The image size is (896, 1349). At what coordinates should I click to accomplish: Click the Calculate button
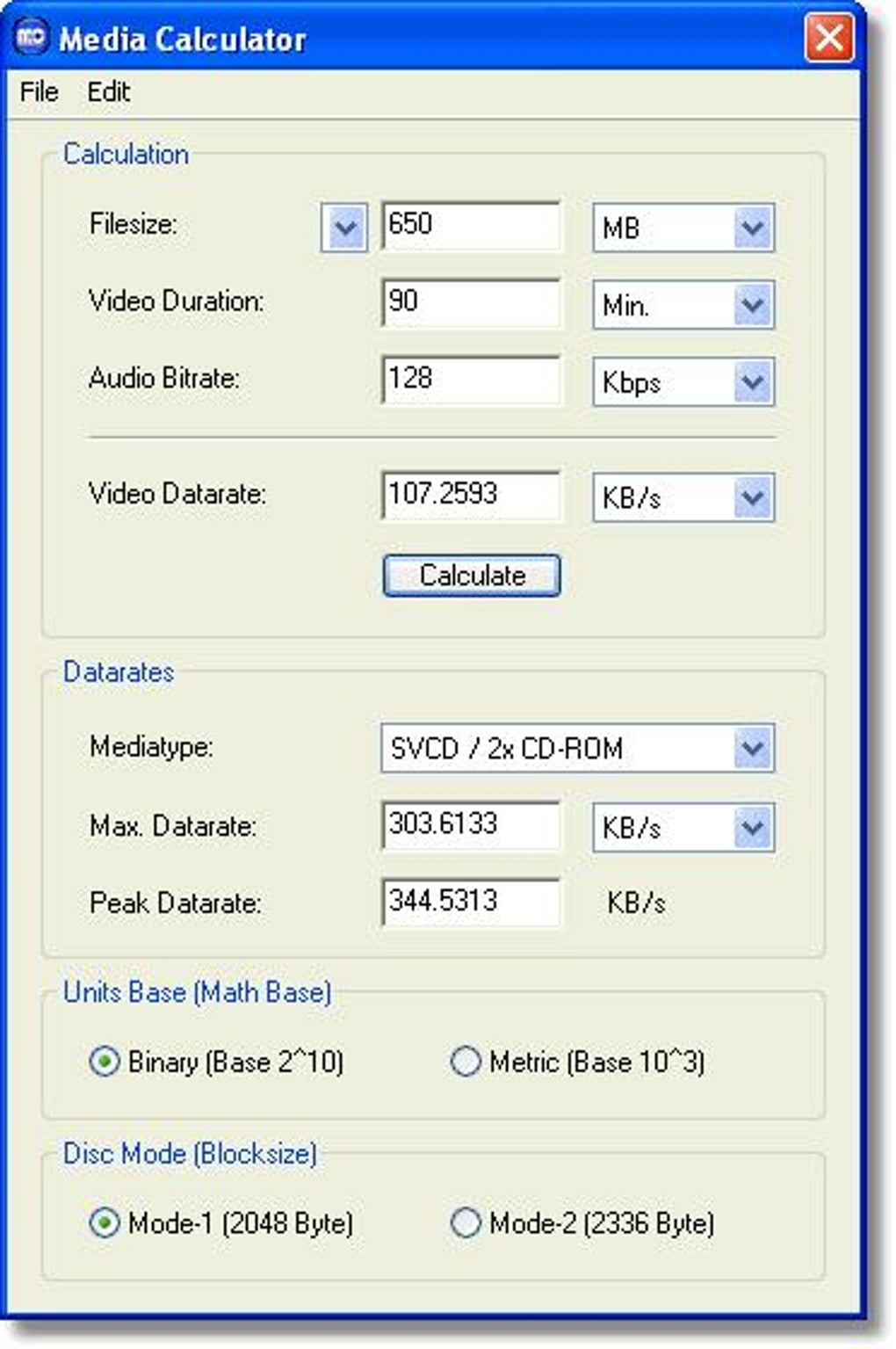click(471, 576)
